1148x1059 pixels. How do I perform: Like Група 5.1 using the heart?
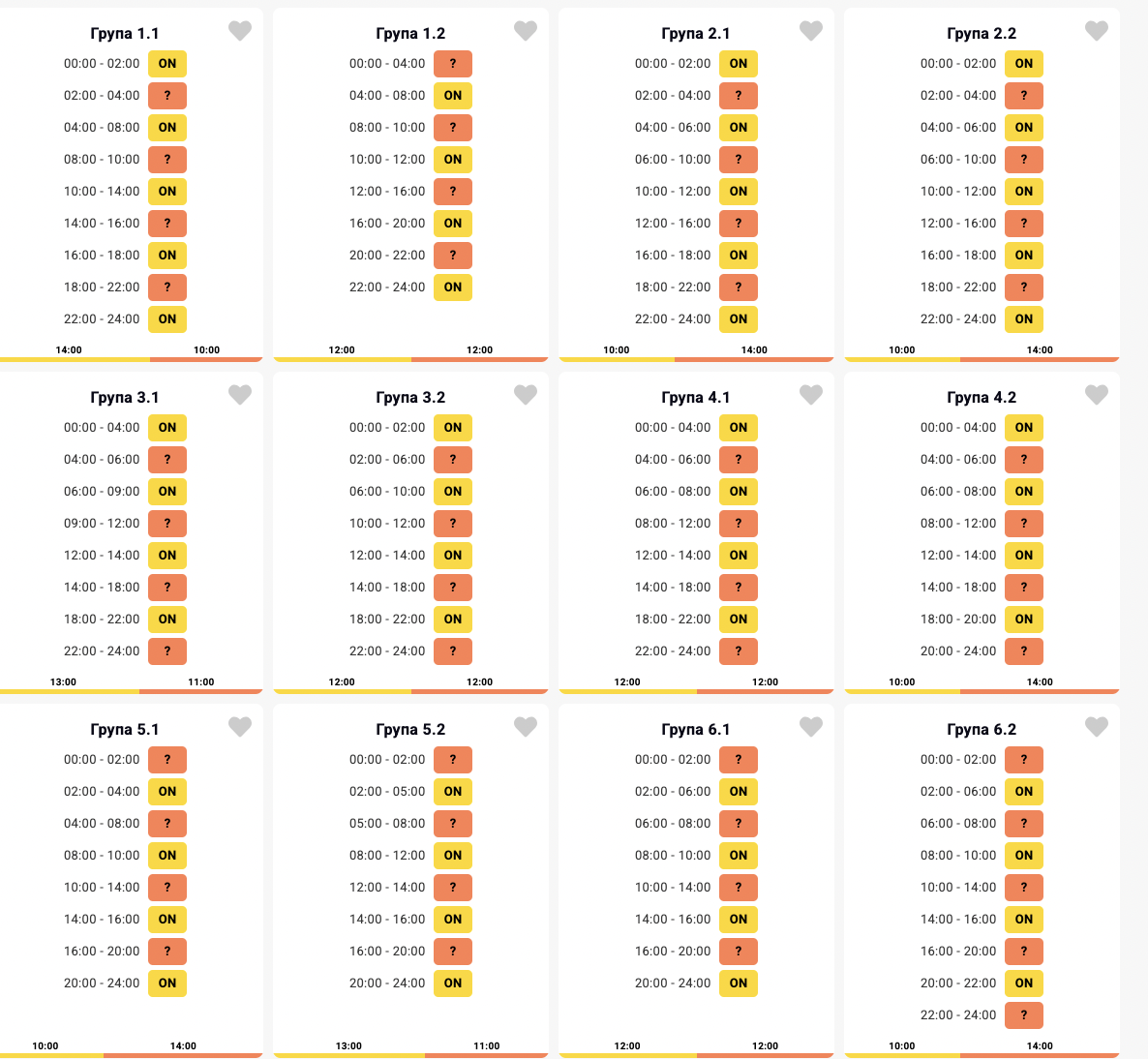(x=240, y=727)
